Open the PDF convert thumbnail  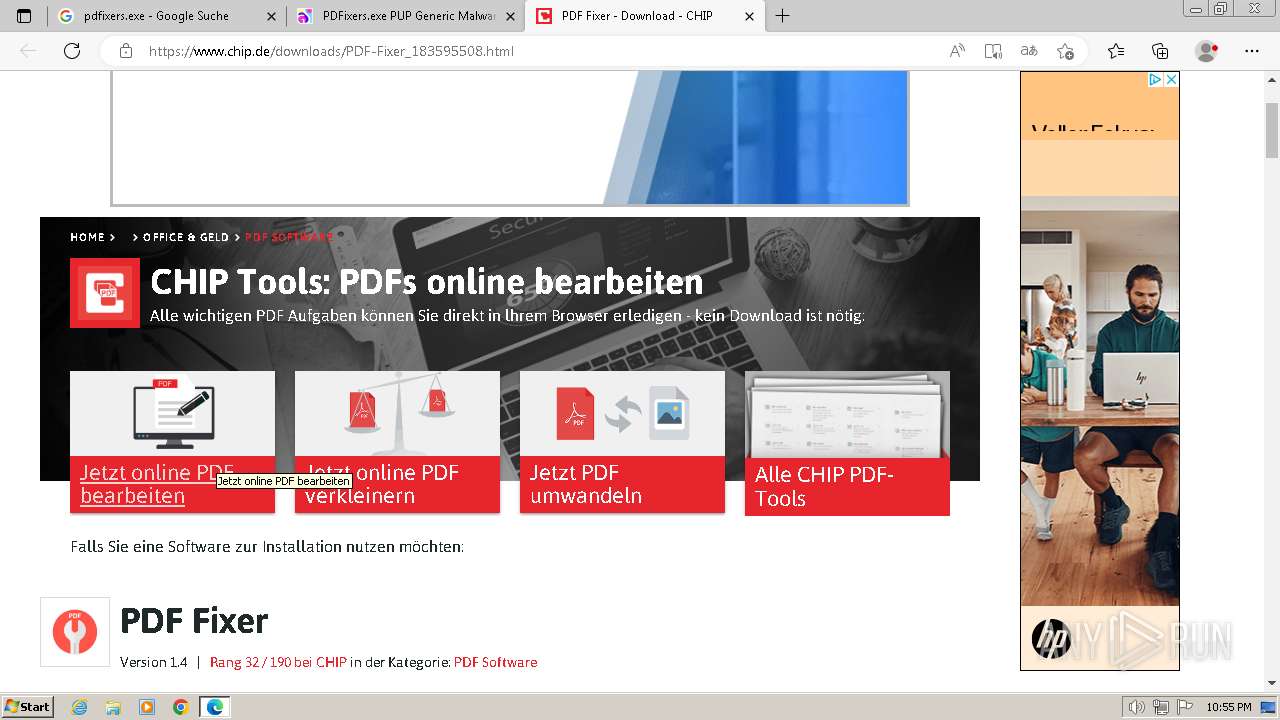(622, 414)
